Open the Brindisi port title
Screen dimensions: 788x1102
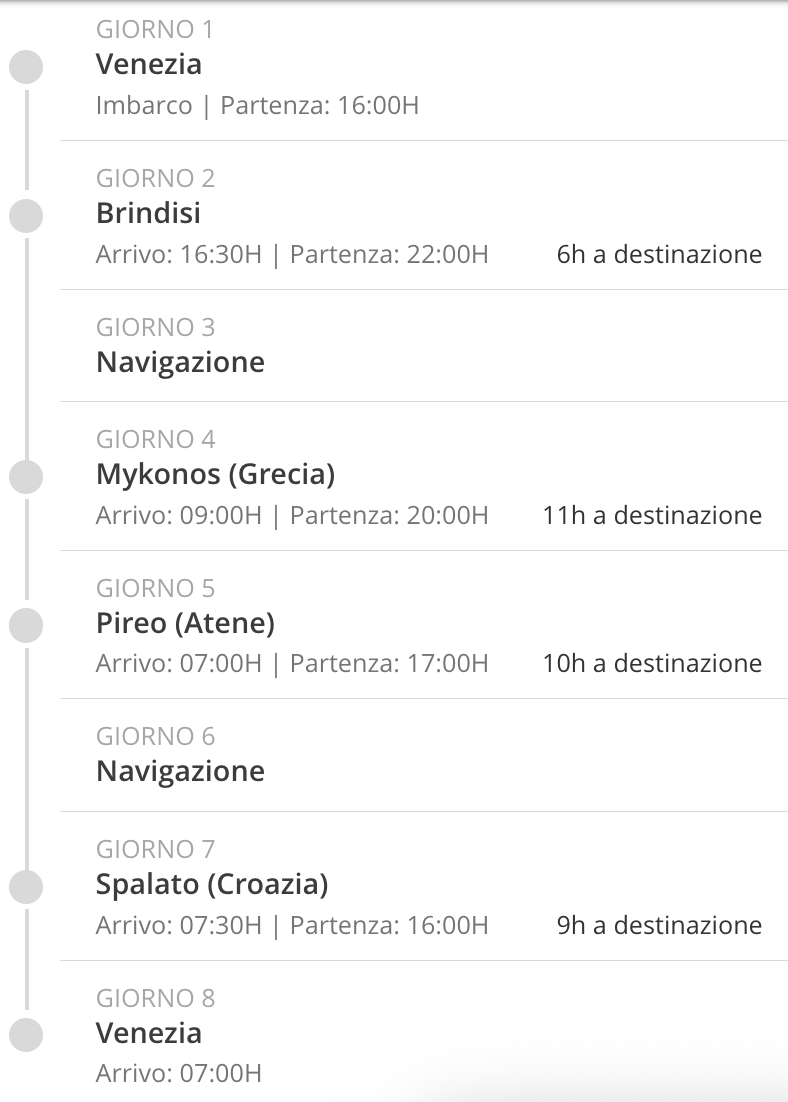(148, 213)
